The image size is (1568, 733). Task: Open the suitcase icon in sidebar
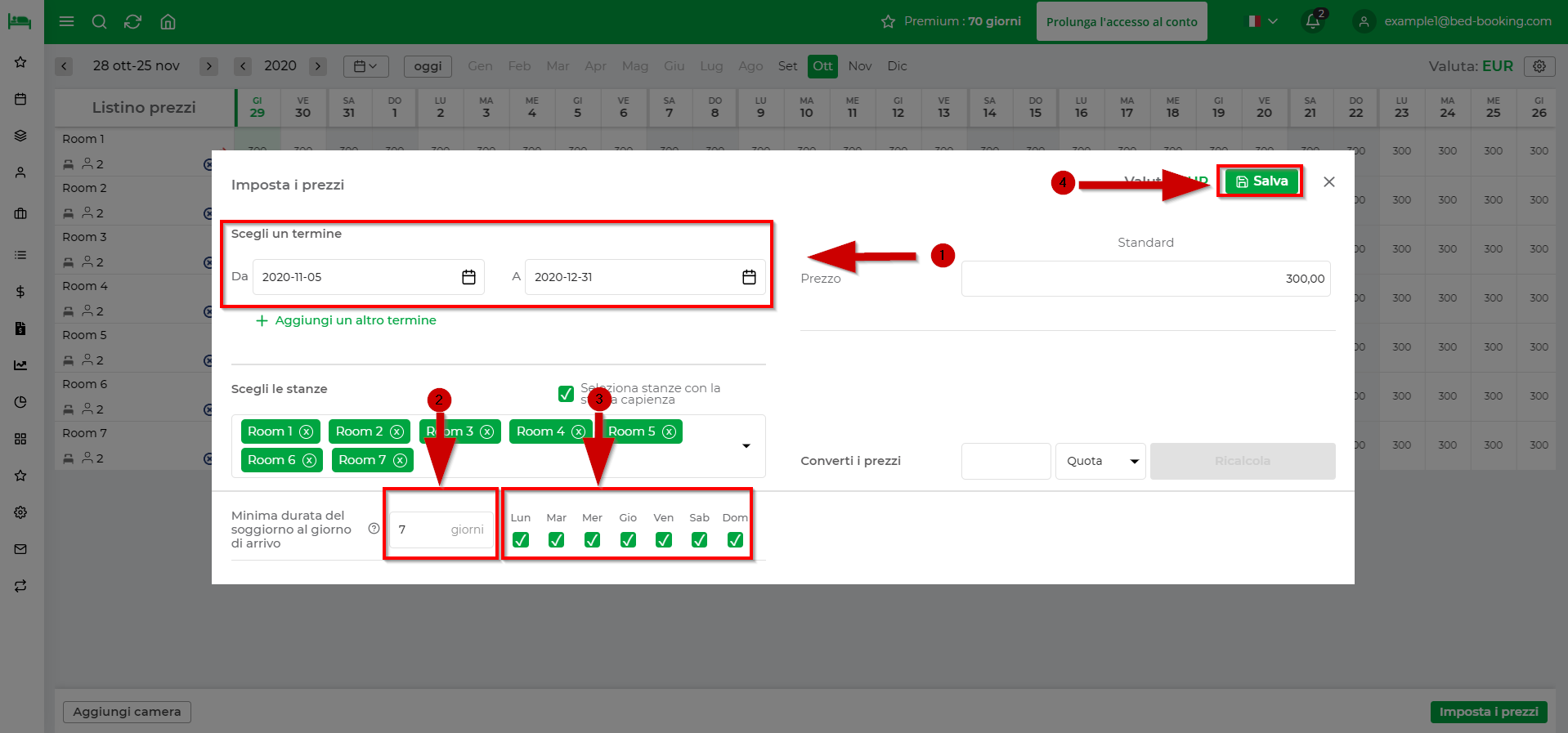pos(20,213)
